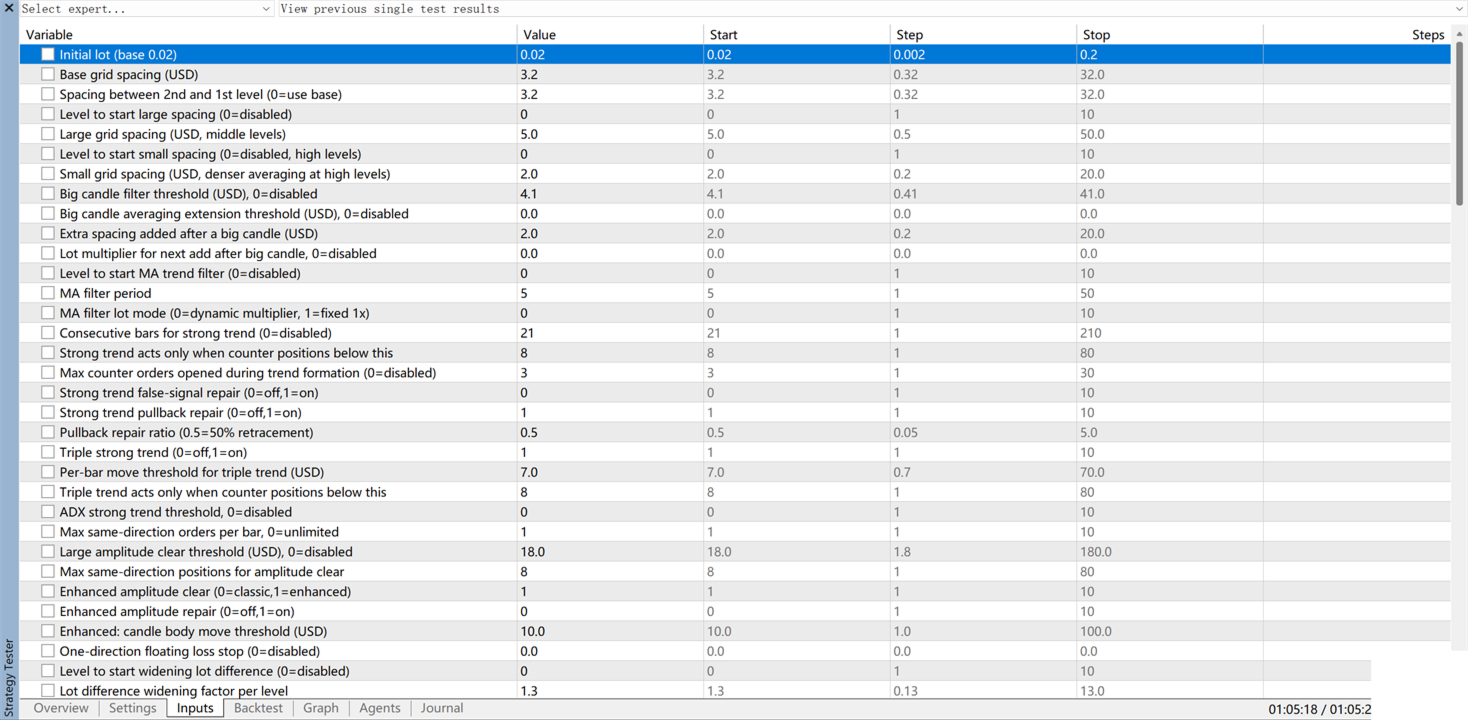This screenshot has width=1468, height=720.
Task: Open the Settings tab
Action: 132,708
